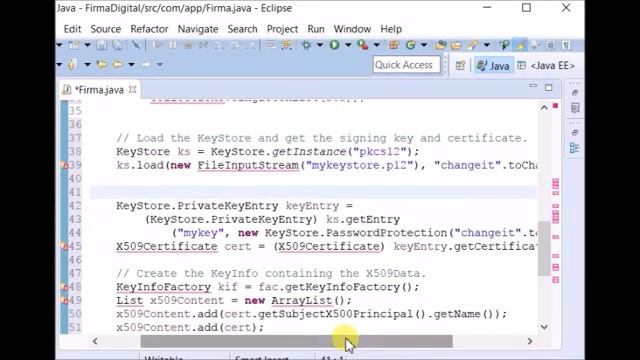Click the New wizard toolbar icon
Screen dimensions: 640x360
(x=74, y=45)
